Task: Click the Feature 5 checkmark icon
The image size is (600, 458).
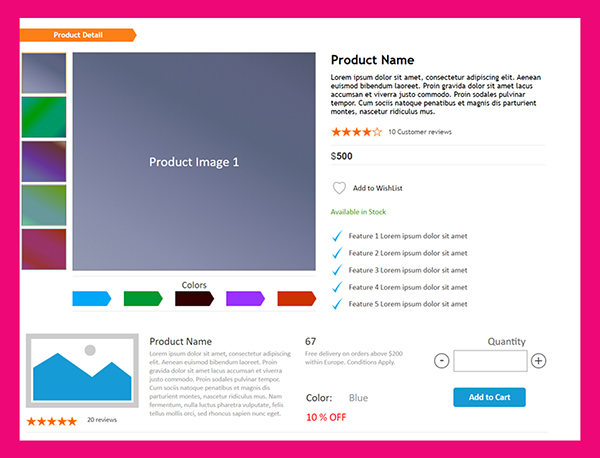Action: [337, 304]
